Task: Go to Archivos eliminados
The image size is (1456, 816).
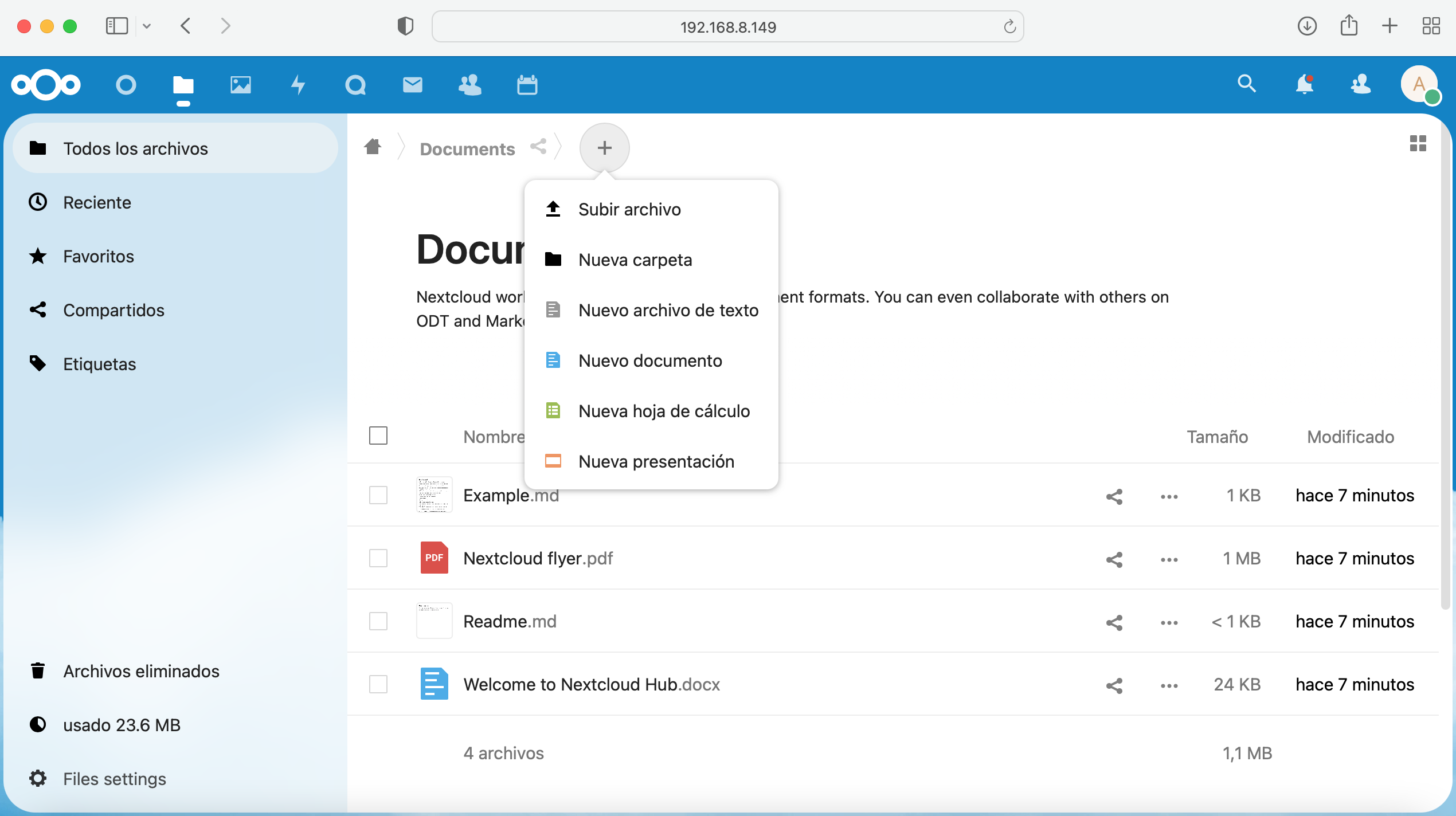Action: [141, 671]
